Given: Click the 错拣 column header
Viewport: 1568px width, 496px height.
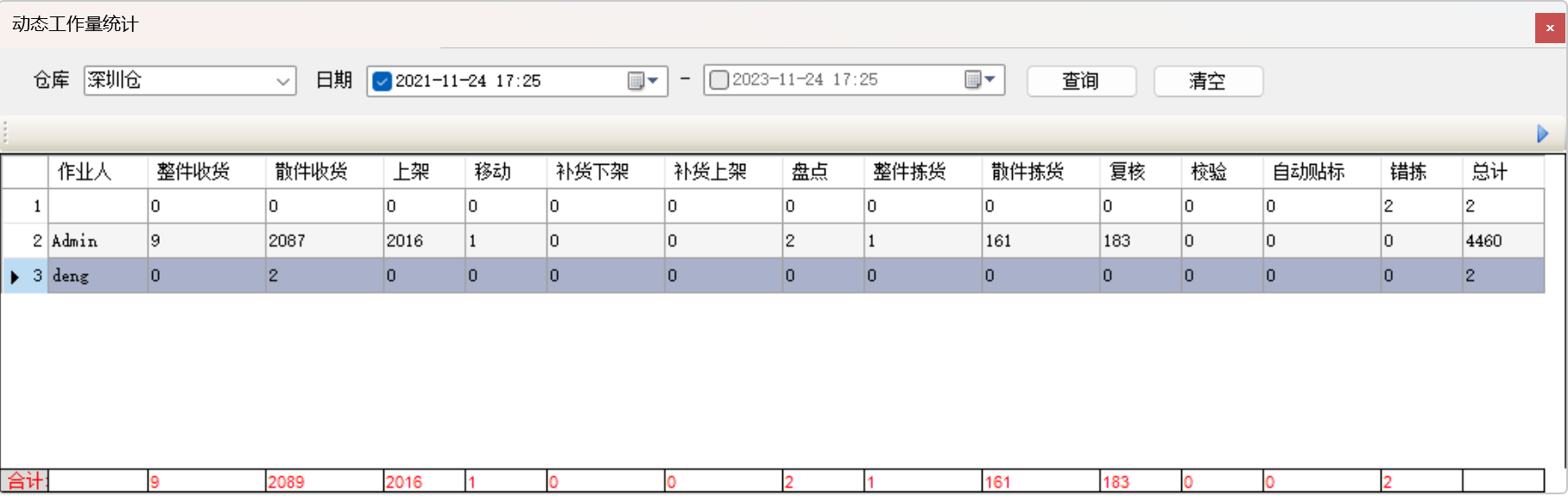Looking at the screenshot, I should [1420, 172].
